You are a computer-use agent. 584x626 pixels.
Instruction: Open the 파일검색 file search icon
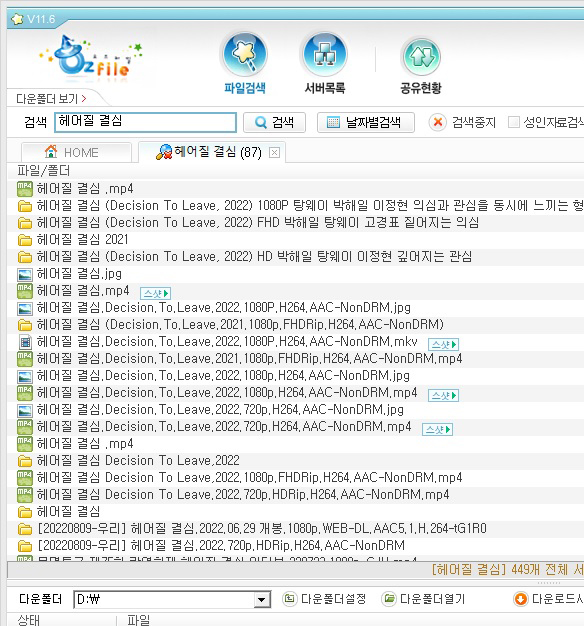click(245, 55)
